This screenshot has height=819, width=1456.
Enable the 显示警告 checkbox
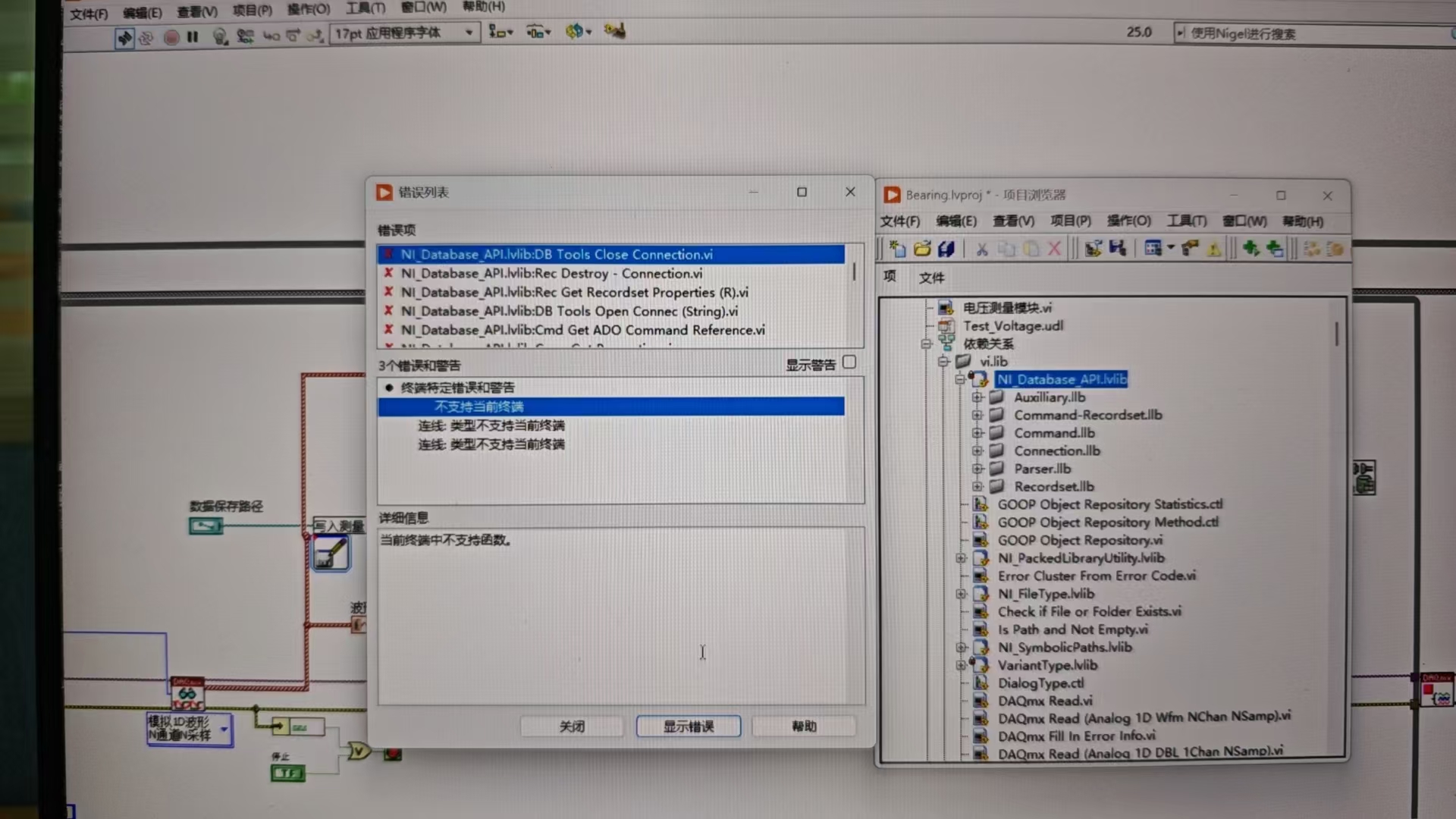pyautogui.click(x=849, y=362)
